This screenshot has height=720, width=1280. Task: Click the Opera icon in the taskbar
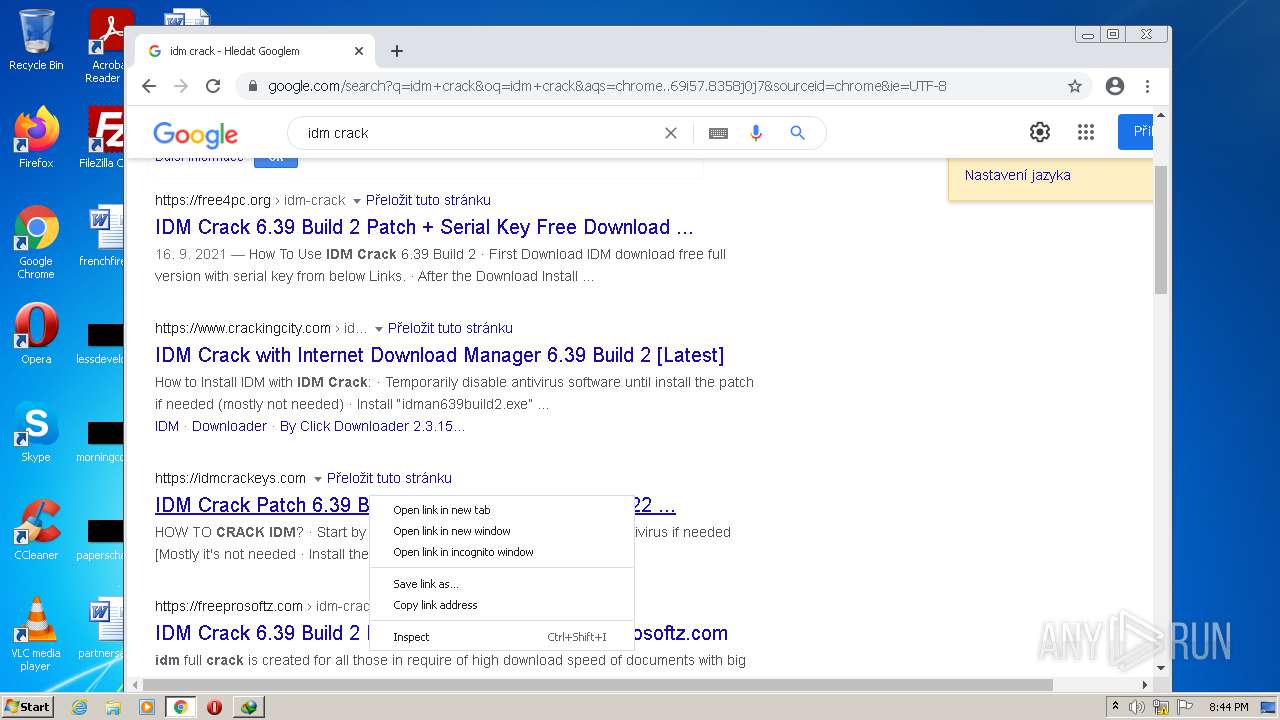[214, 707]
